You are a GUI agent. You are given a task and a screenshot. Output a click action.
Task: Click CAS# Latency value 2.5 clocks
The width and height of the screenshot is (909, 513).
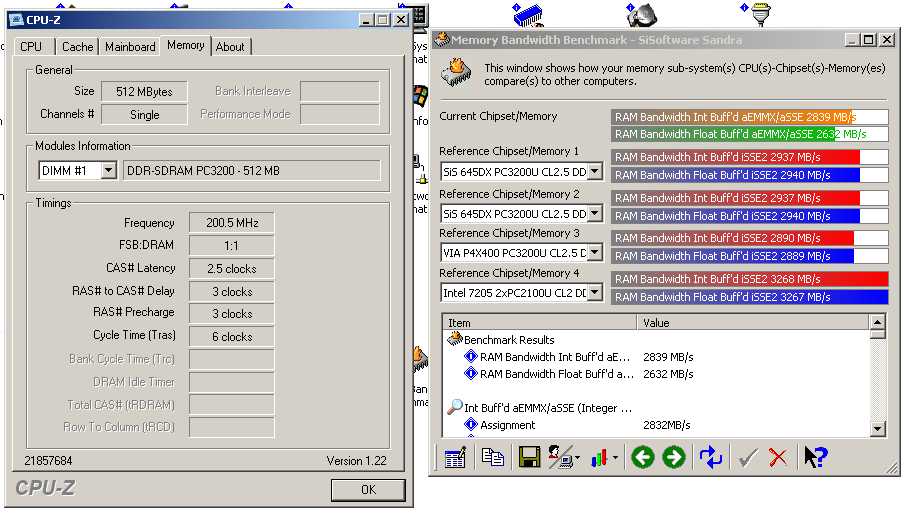[232, 268]
